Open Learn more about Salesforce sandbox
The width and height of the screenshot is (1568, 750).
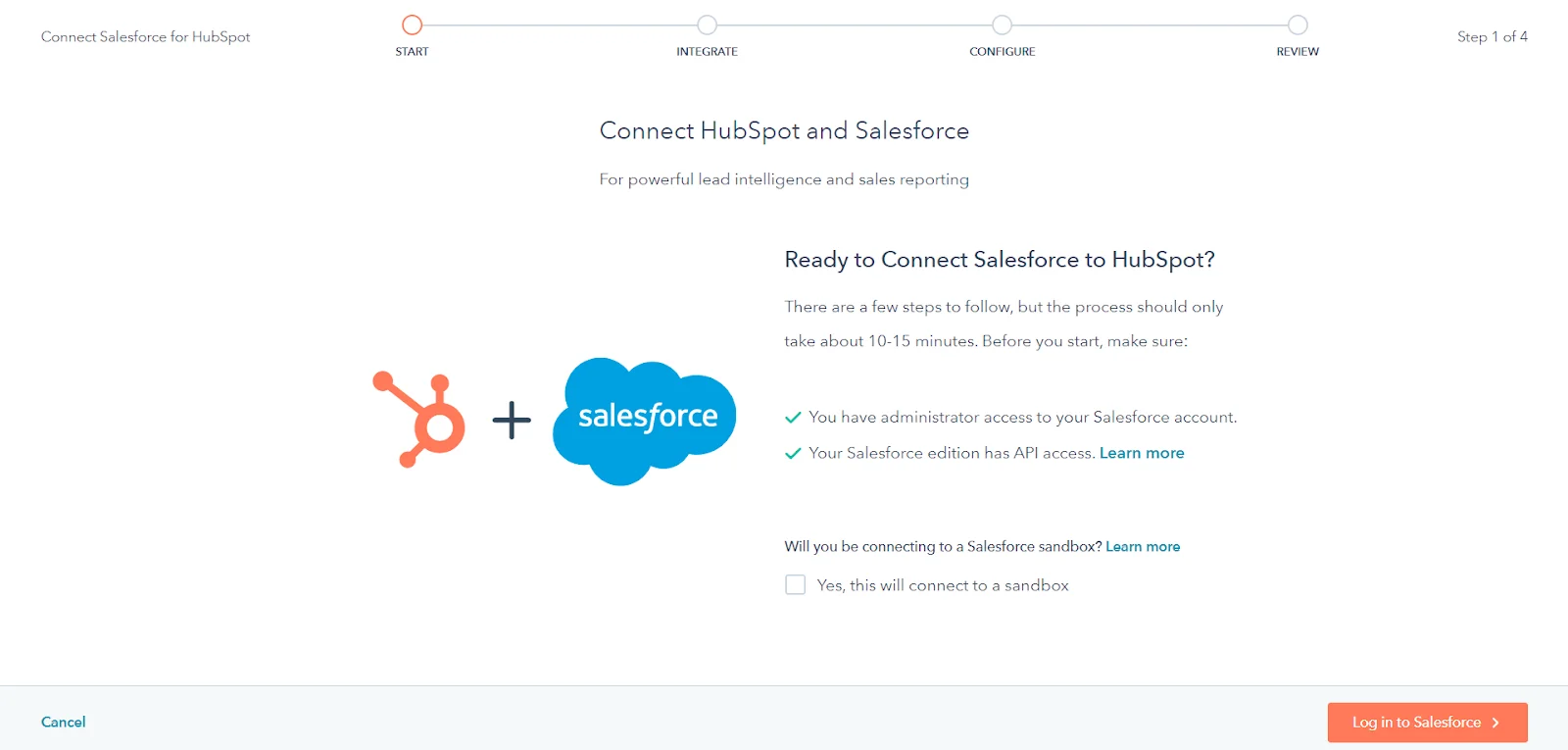click(x=1143, y=546)
